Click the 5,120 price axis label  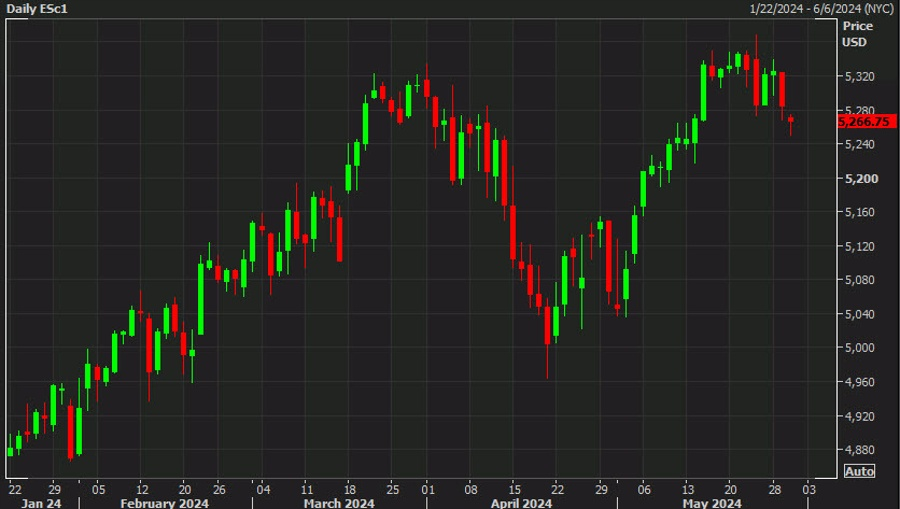pyautogui.click(x=862, y=246)
